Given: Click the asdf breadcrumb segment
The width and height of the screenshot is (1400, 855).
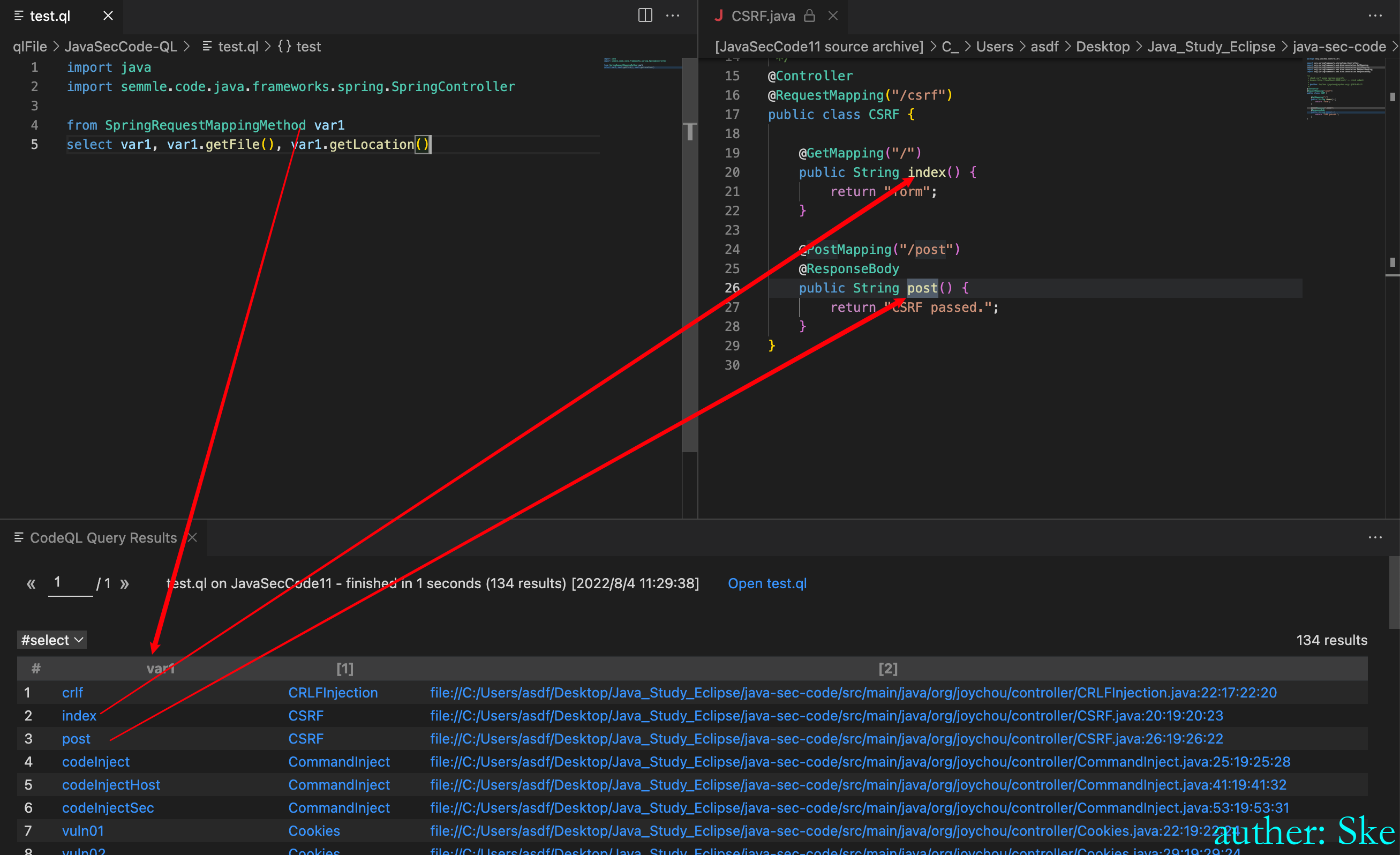Looking at the screenshot, I should (1044, 47).
